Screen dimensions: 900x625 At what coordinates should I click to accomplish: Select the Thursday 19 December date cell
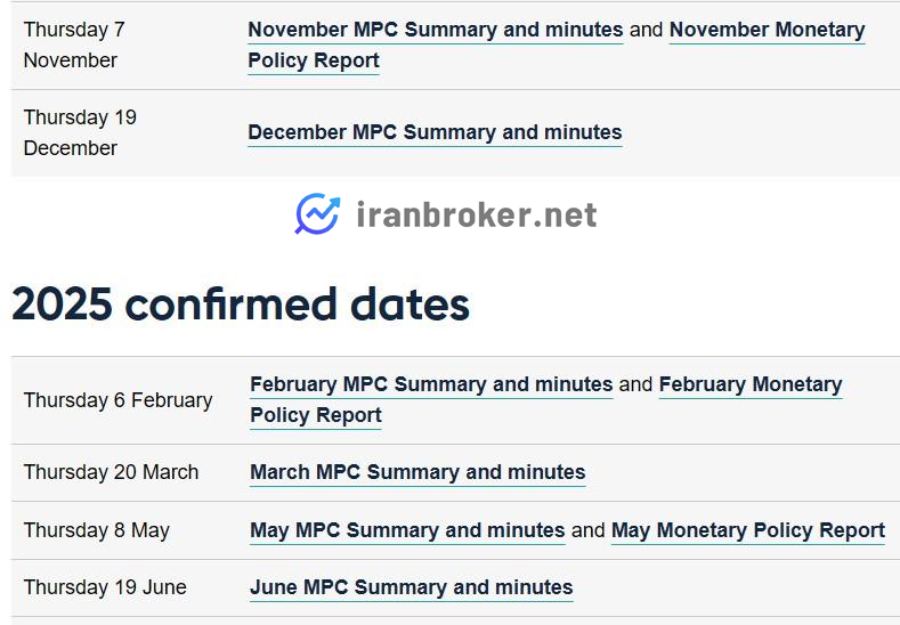point(80,133)
